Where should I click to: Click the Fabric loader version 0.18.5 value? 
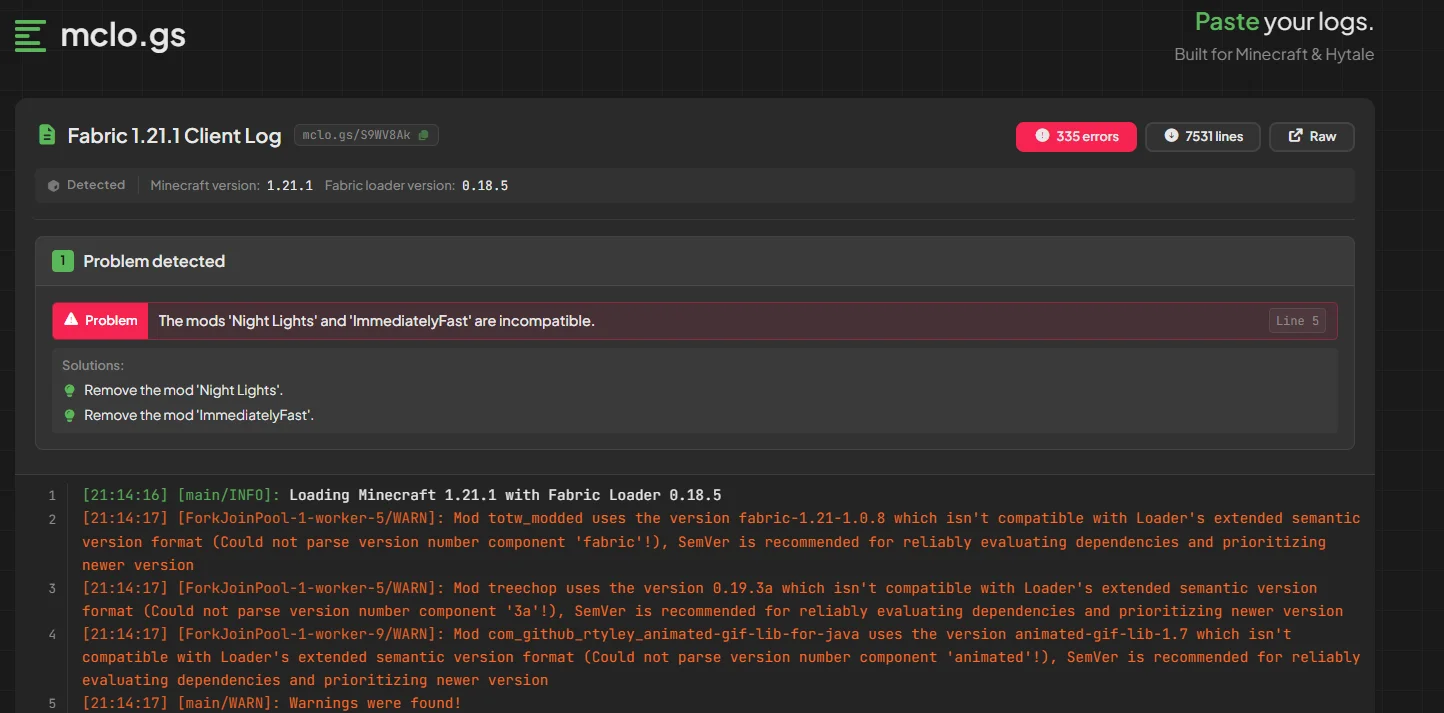coord(485,186)
